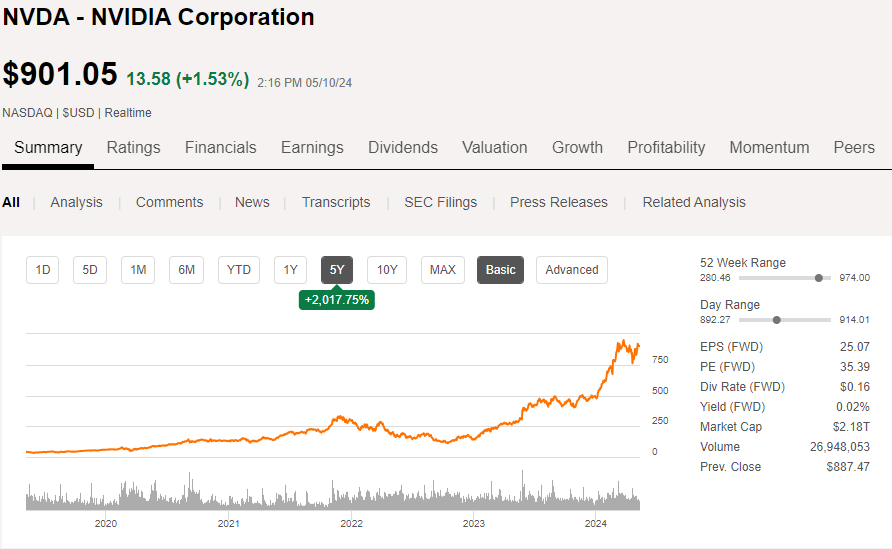Filter content by News
Image resolution: width=892 pixels, height=549 pixels.
[252, 202]
